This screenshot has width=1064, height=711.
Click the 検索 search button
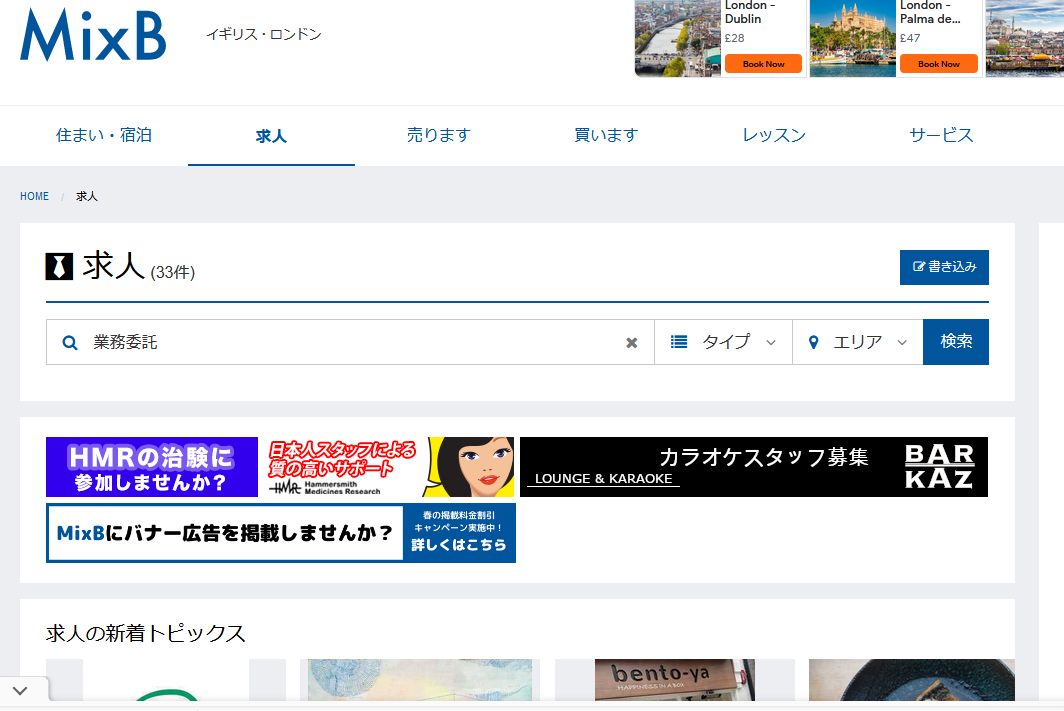[955, 342]
